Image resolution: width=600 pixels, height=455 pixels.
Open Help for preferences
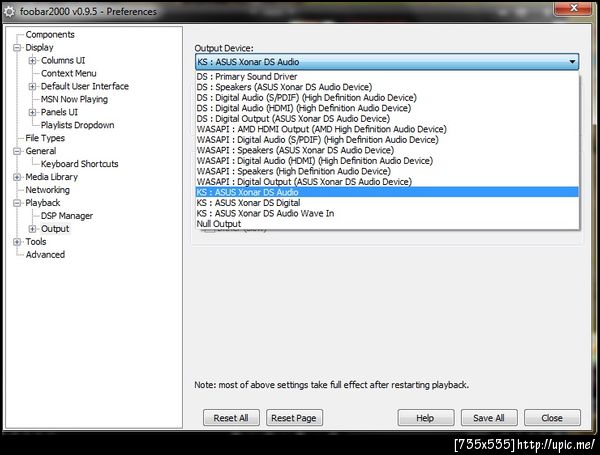426,418
